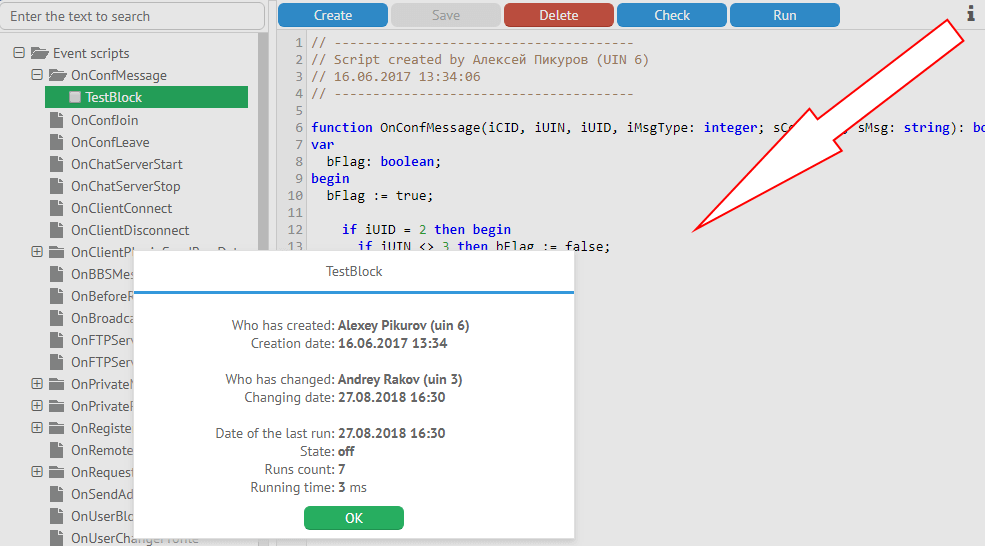Click the red Delete button
The image size is (985, 546).
[558, 15]
